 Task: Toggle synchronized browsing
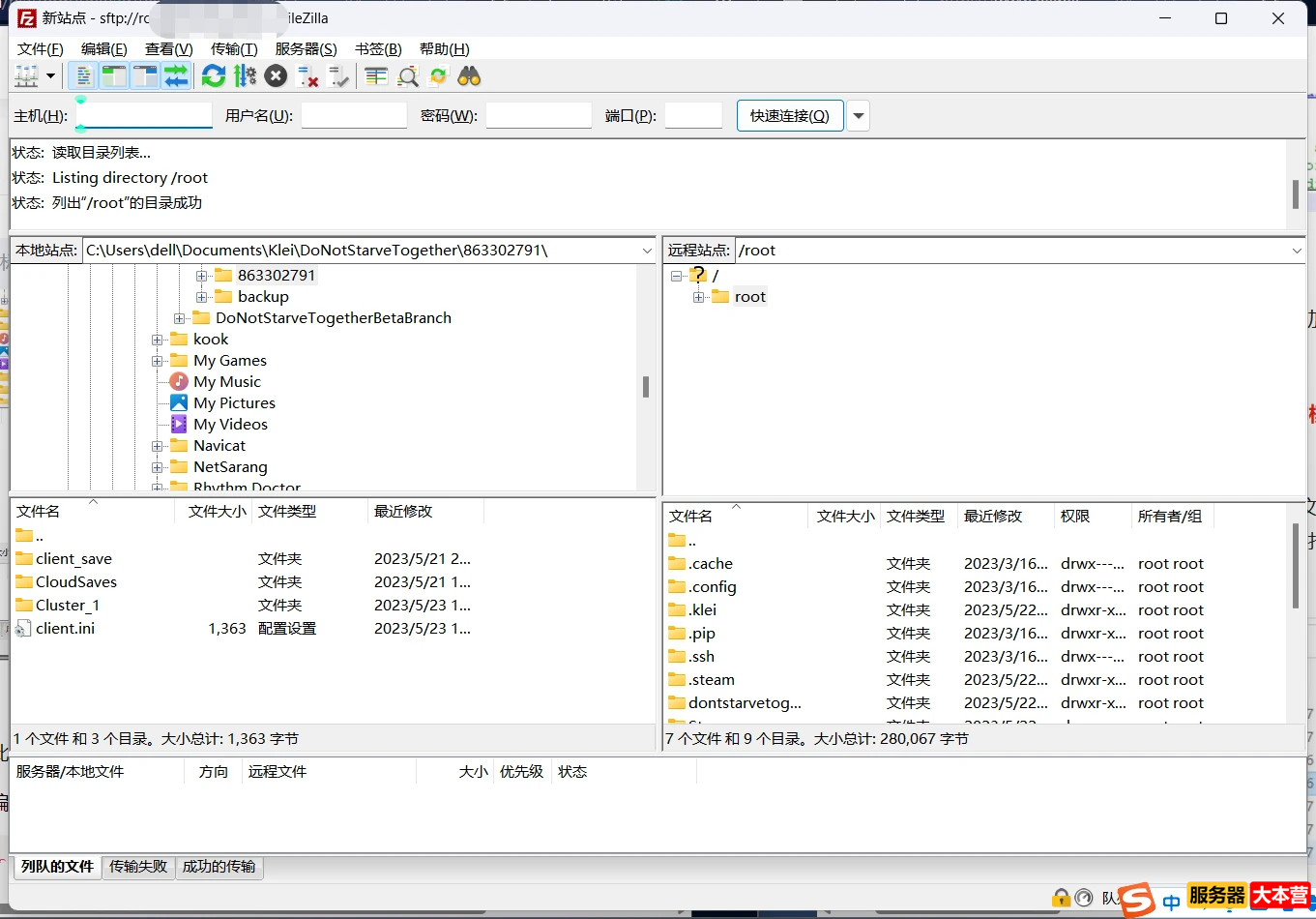point(439,76)
